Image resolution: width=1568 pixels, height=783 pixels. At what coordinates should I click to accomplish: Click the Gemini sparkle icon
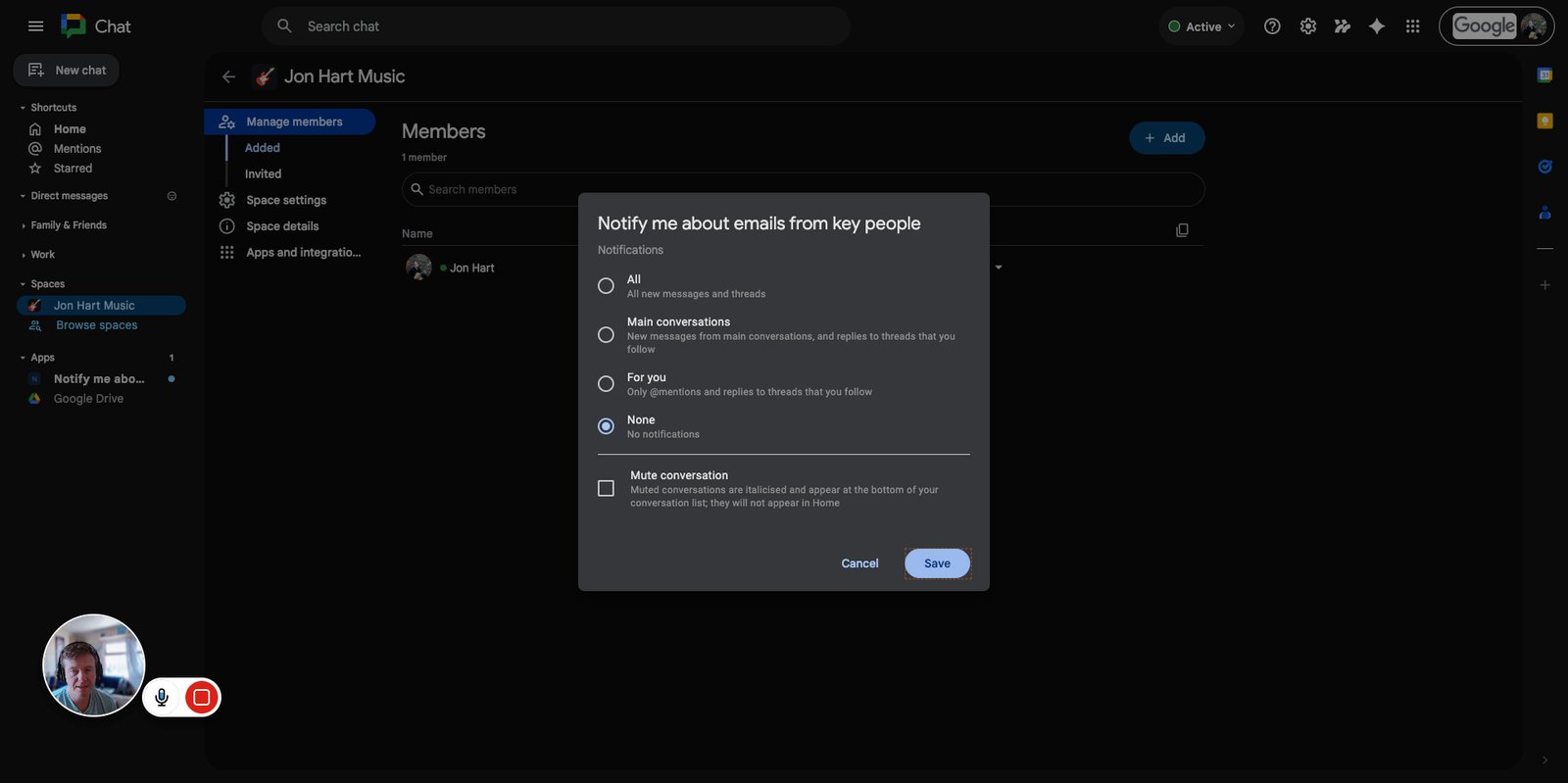pos(1377,26)
